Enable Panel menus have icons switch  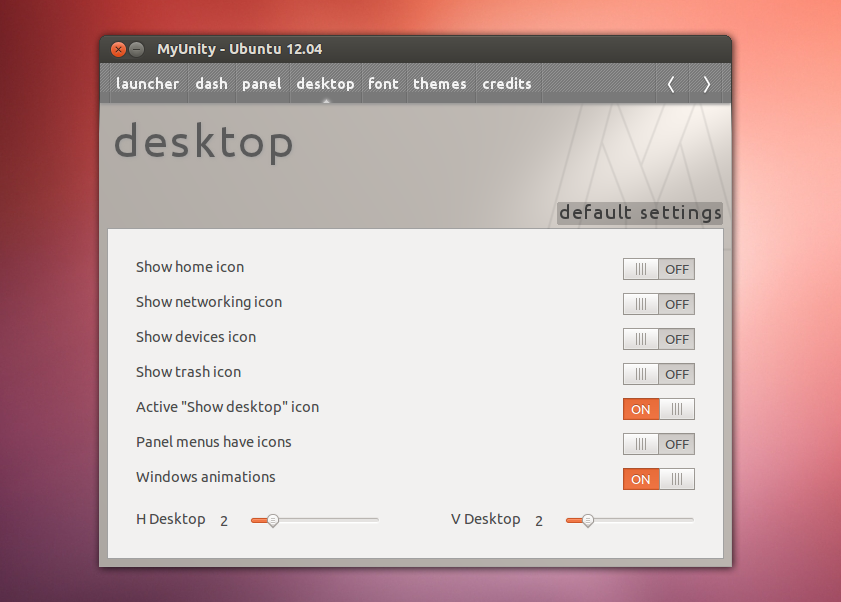pyautogui.click(x=659, y=444)
